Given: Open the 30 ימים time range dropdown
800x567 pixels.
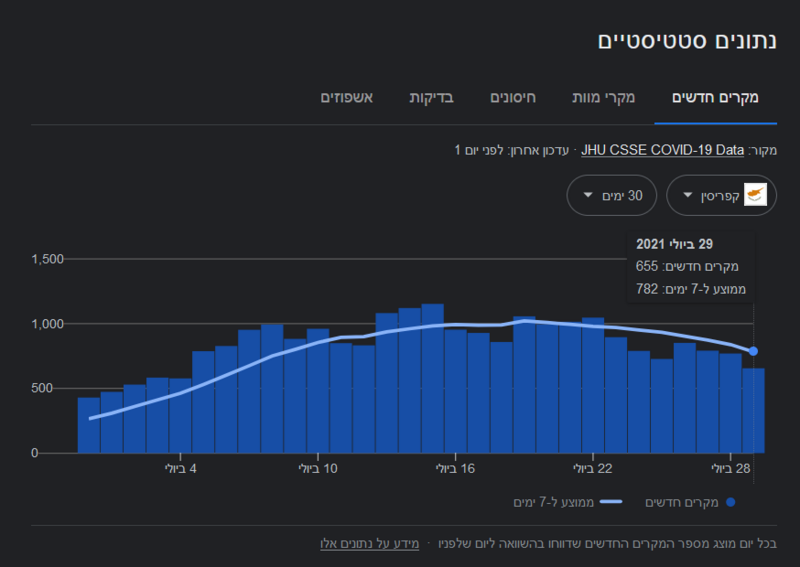Looking at the screenshot, I should (x=612, y=195).
